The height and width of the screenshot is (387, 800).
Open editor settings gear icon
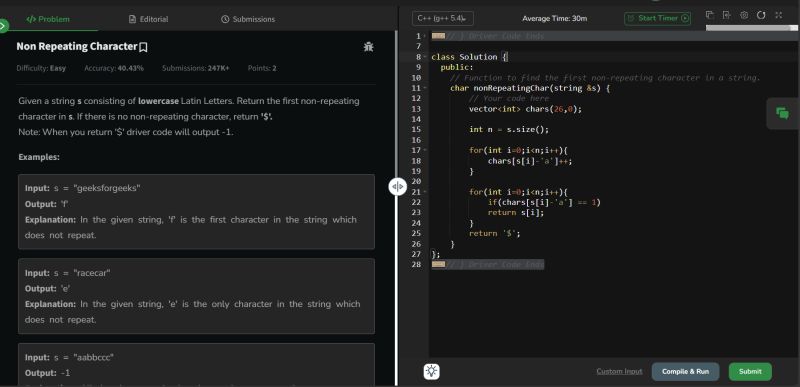[x=744, y=15]
